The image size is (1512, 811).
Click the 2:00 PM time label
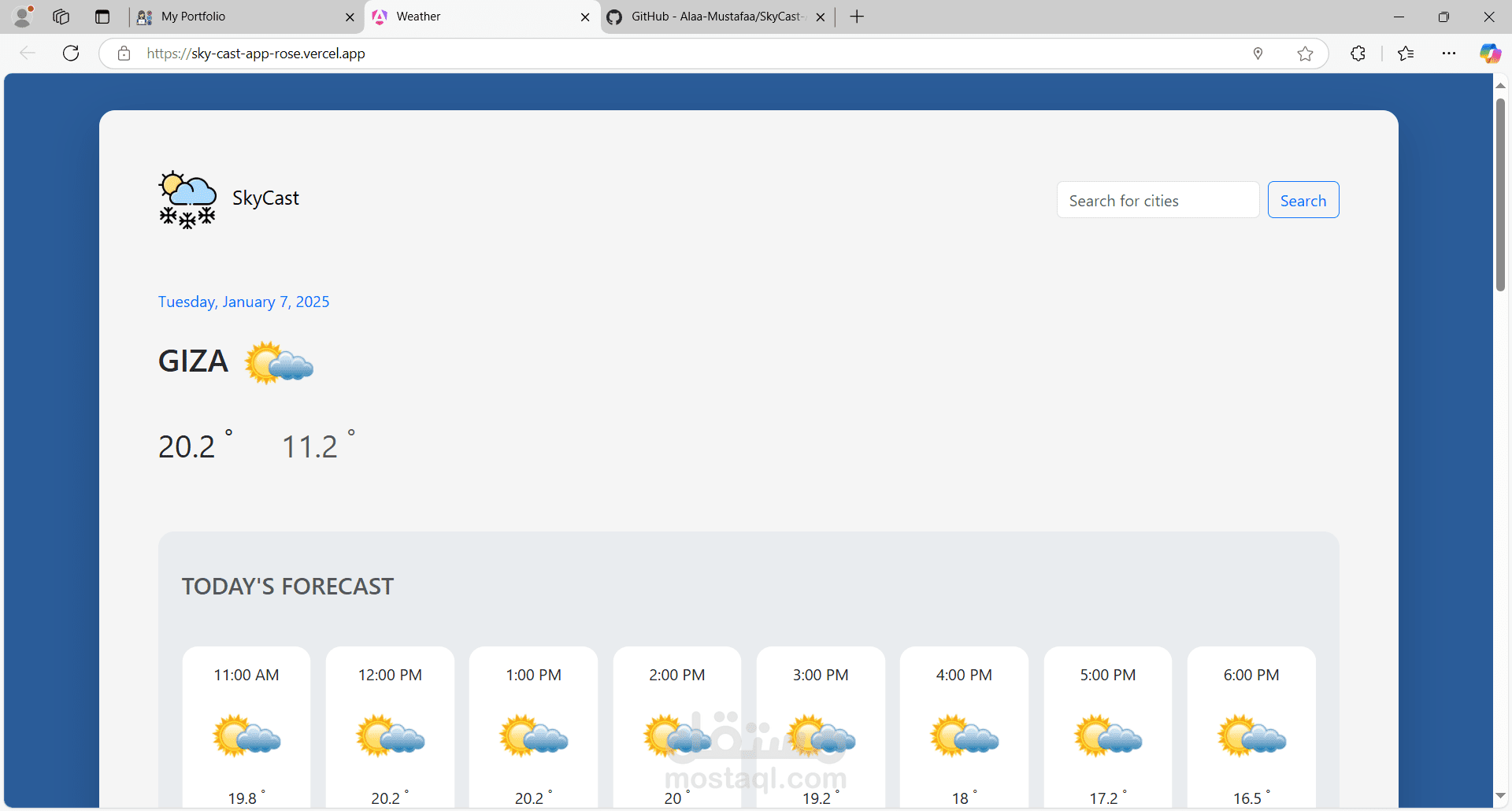tap(677, 676)
